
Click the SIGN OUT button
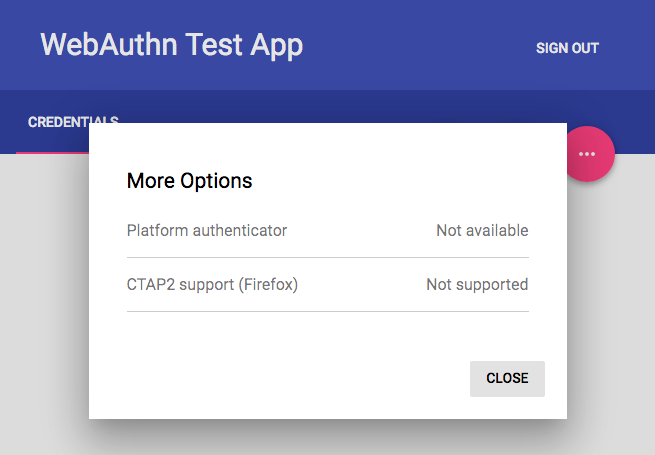(567, 48)
